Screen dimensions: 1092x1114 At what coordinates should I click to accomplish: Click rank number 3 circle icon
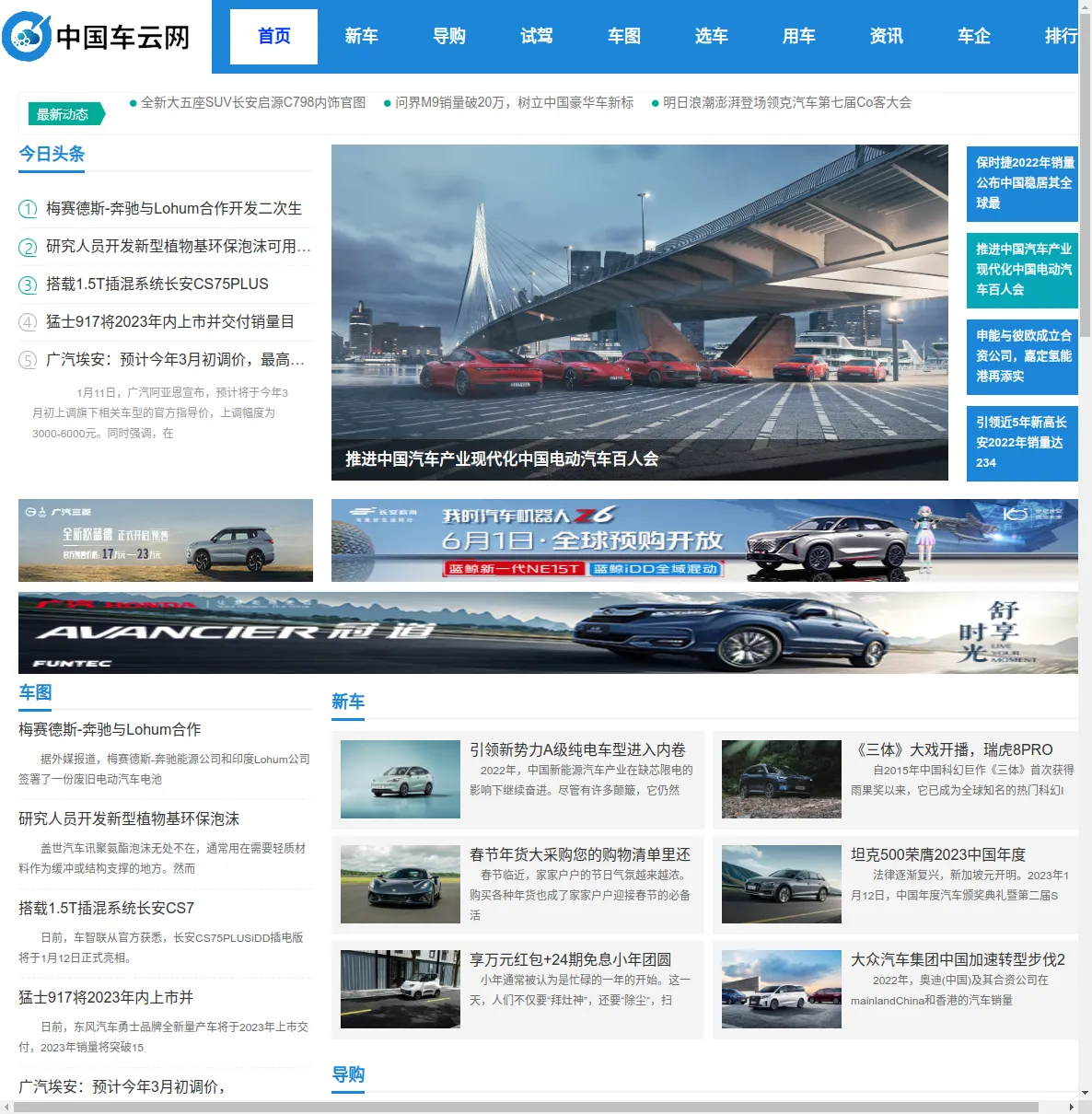pyautogui.click(x=29, y=284)
